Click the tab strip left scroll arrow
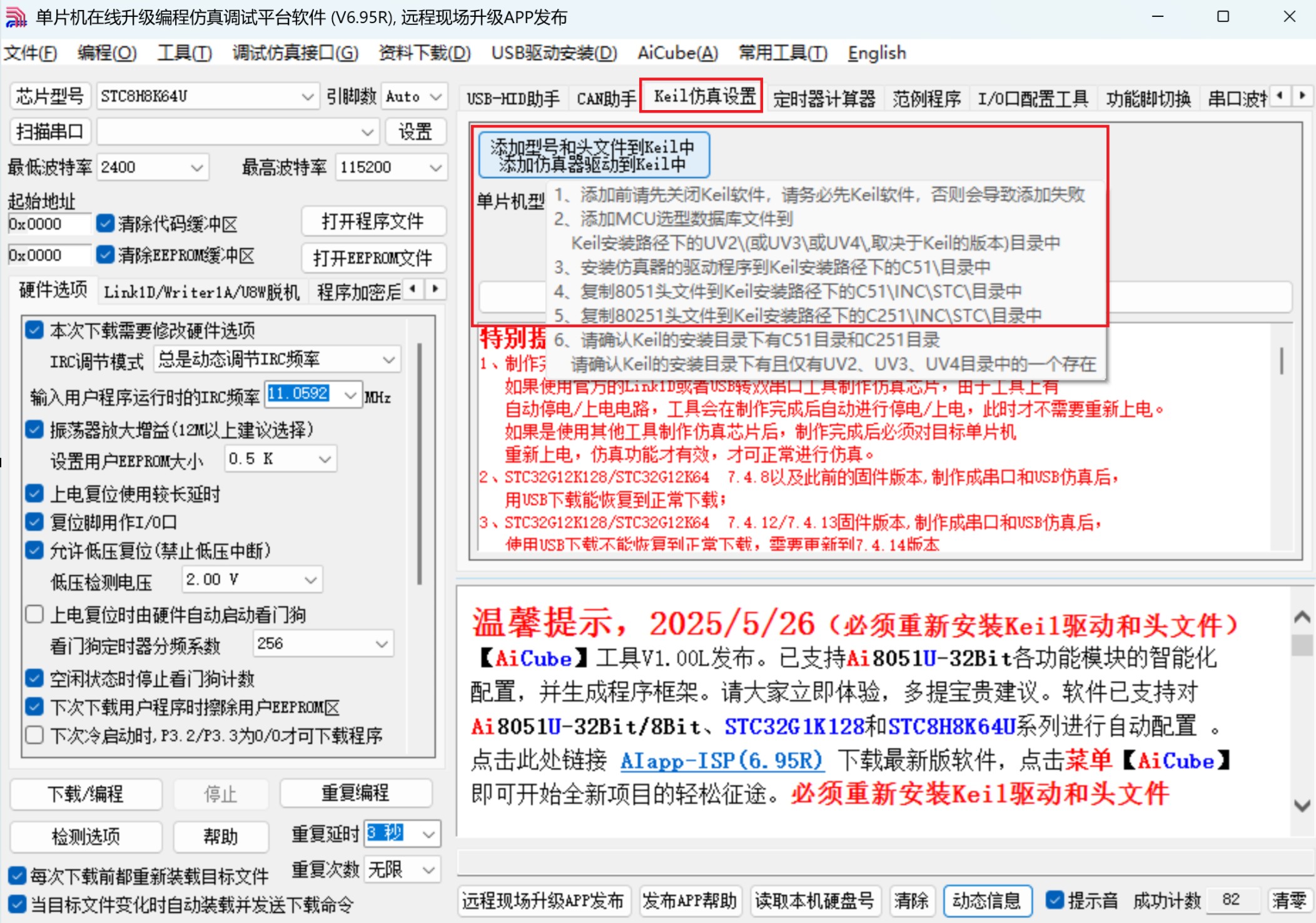Viewport: 1316px width, 923px height. (x=1280, y=96)
